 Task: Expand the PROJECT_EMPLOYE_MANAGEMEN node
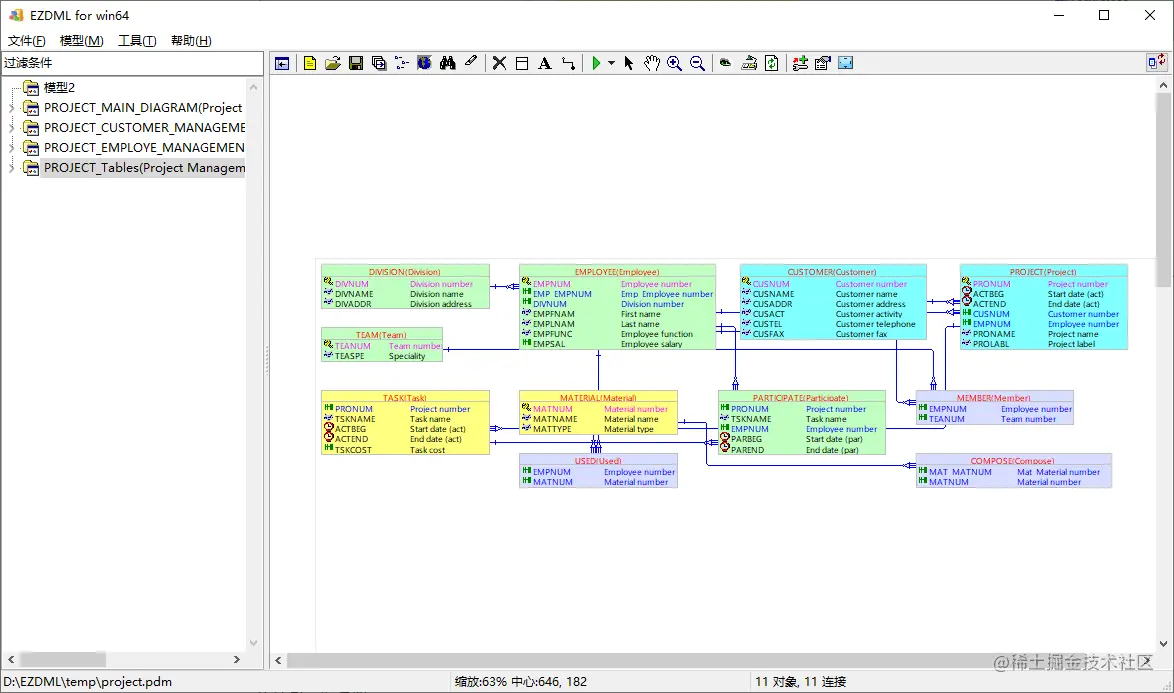(11, 148)
